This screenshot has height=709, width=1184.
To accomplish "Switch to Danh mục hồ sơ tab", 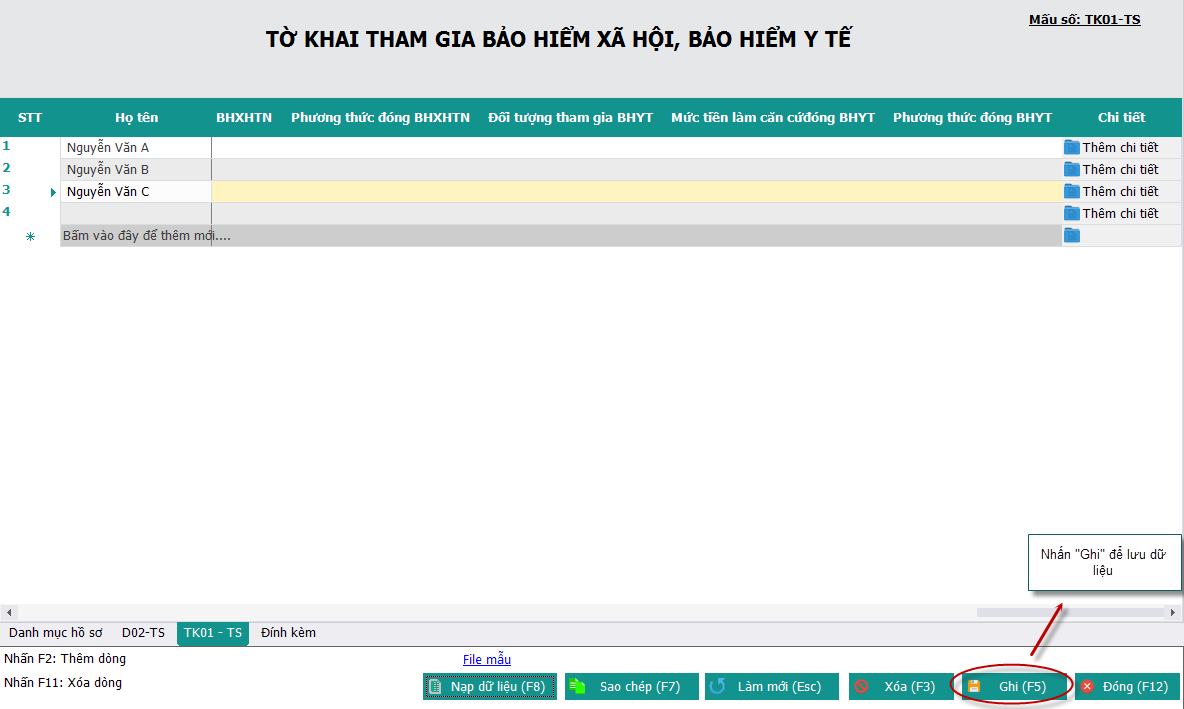I will coord(55,633).
